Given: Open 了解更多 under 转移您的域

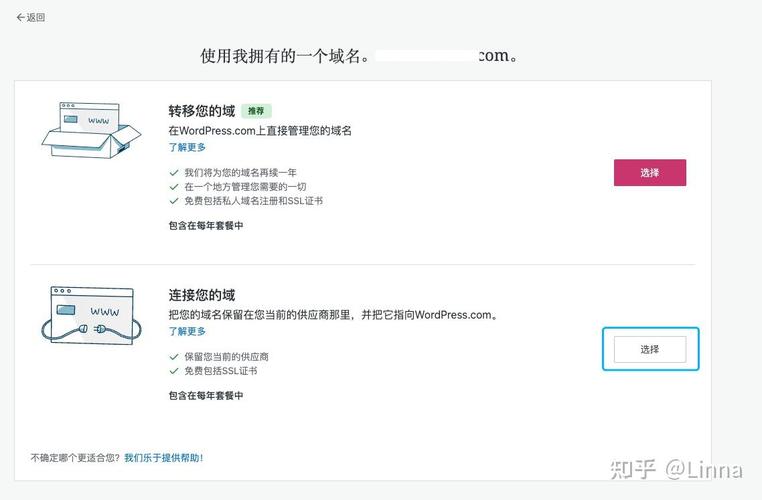Looking at the screenshot, I should coord(187,147).
